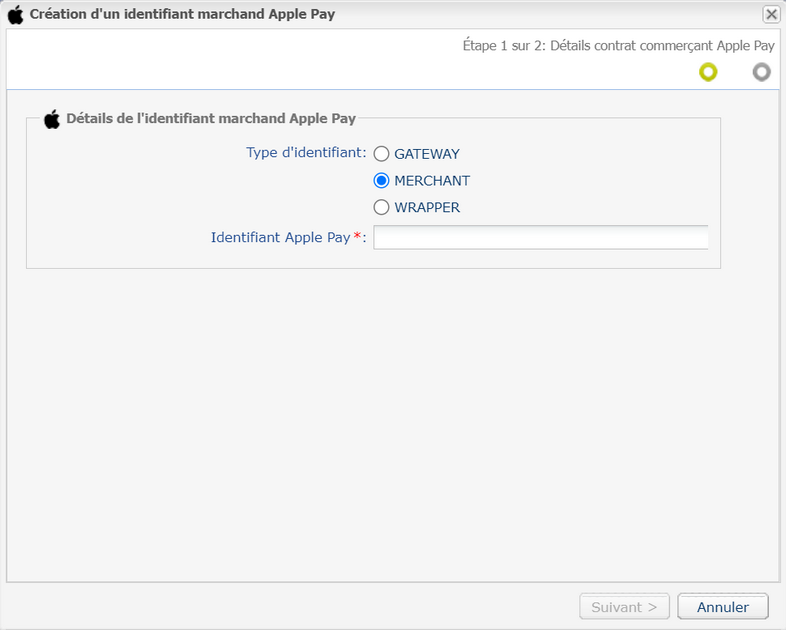Click the yellow step 1 indicator circle
Screen dimensions: 786x630
[x=708, y=72]
